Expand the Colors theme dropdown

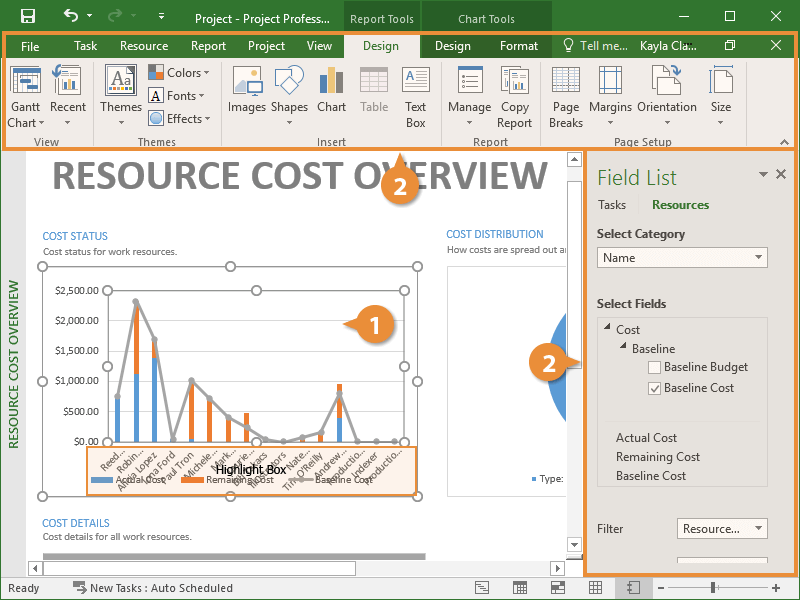(180, 72)
